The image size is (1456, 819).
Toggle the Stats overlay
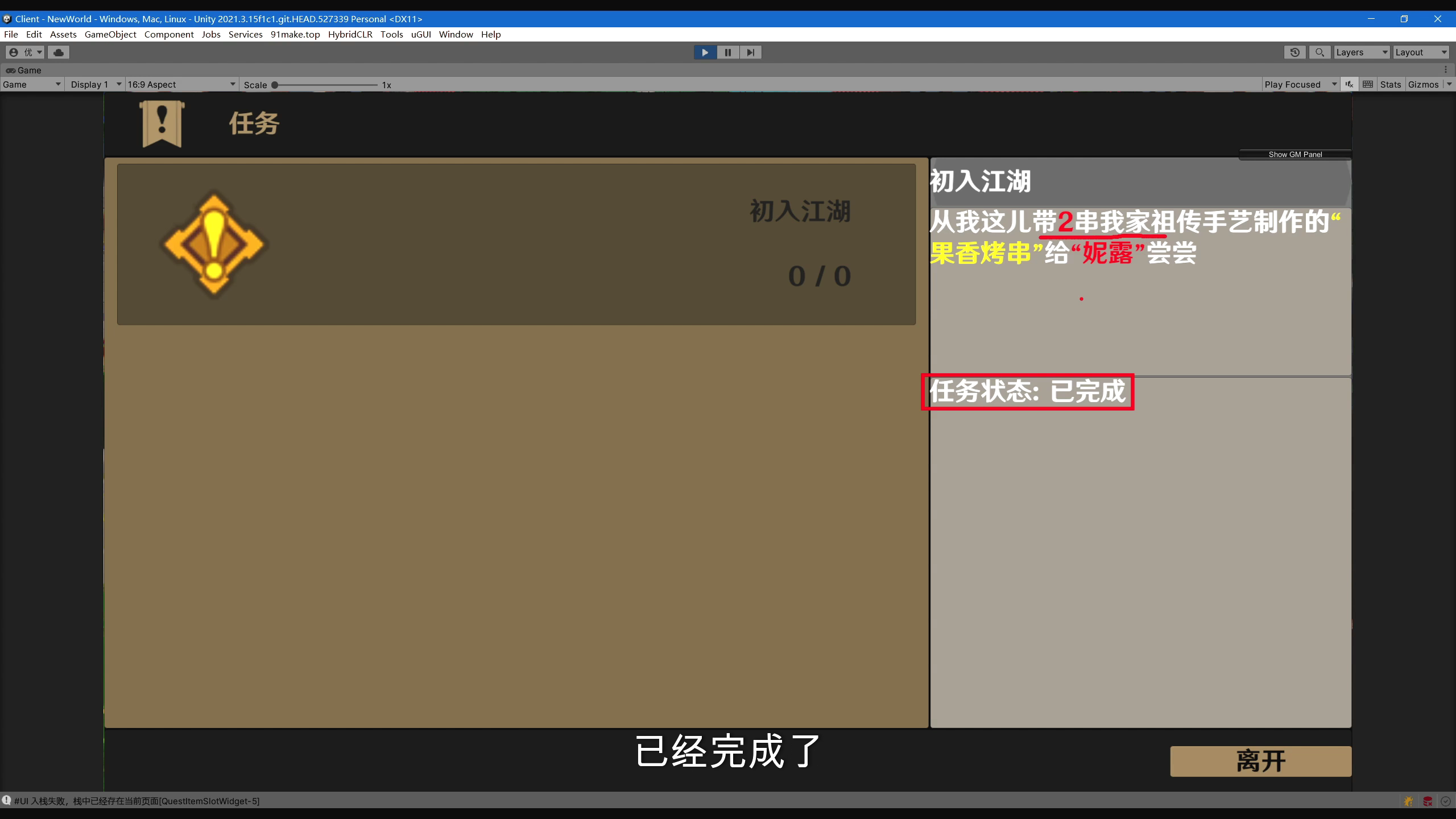tap(1390, 84)
